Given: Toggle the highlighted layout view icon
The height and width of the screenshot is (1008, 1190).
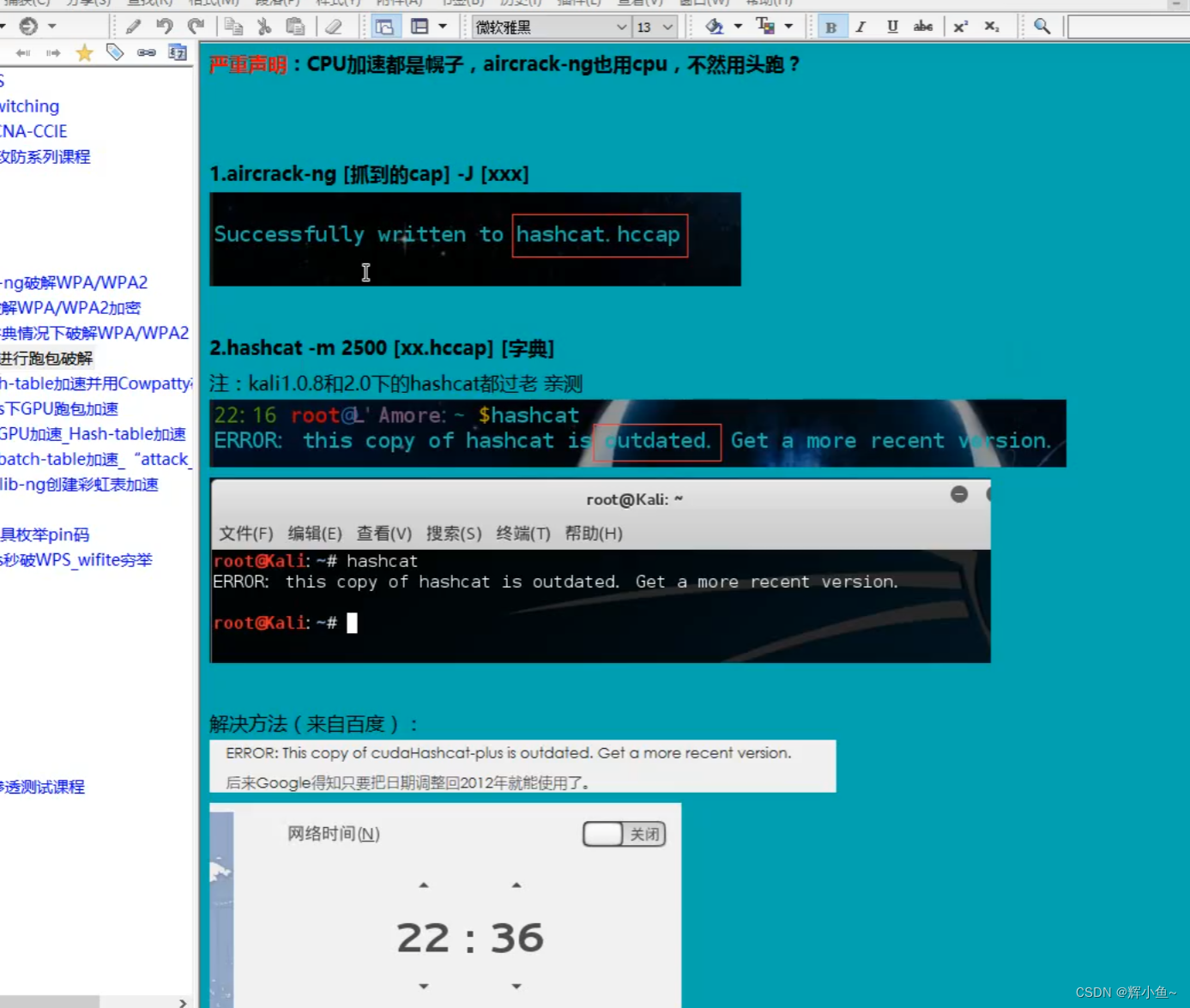Looking at the screenshot, I should click(x=384, y=27).
